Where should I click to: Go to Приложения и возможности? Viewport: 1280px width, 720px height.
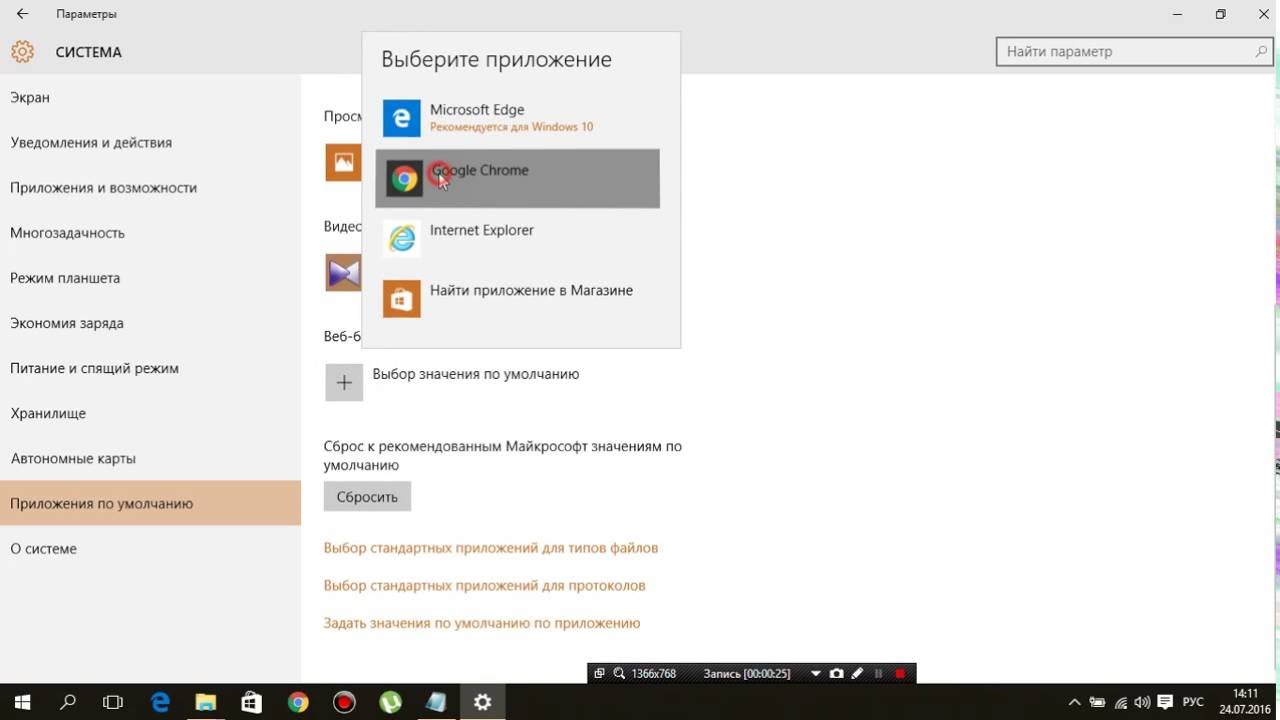pos(150,187)
